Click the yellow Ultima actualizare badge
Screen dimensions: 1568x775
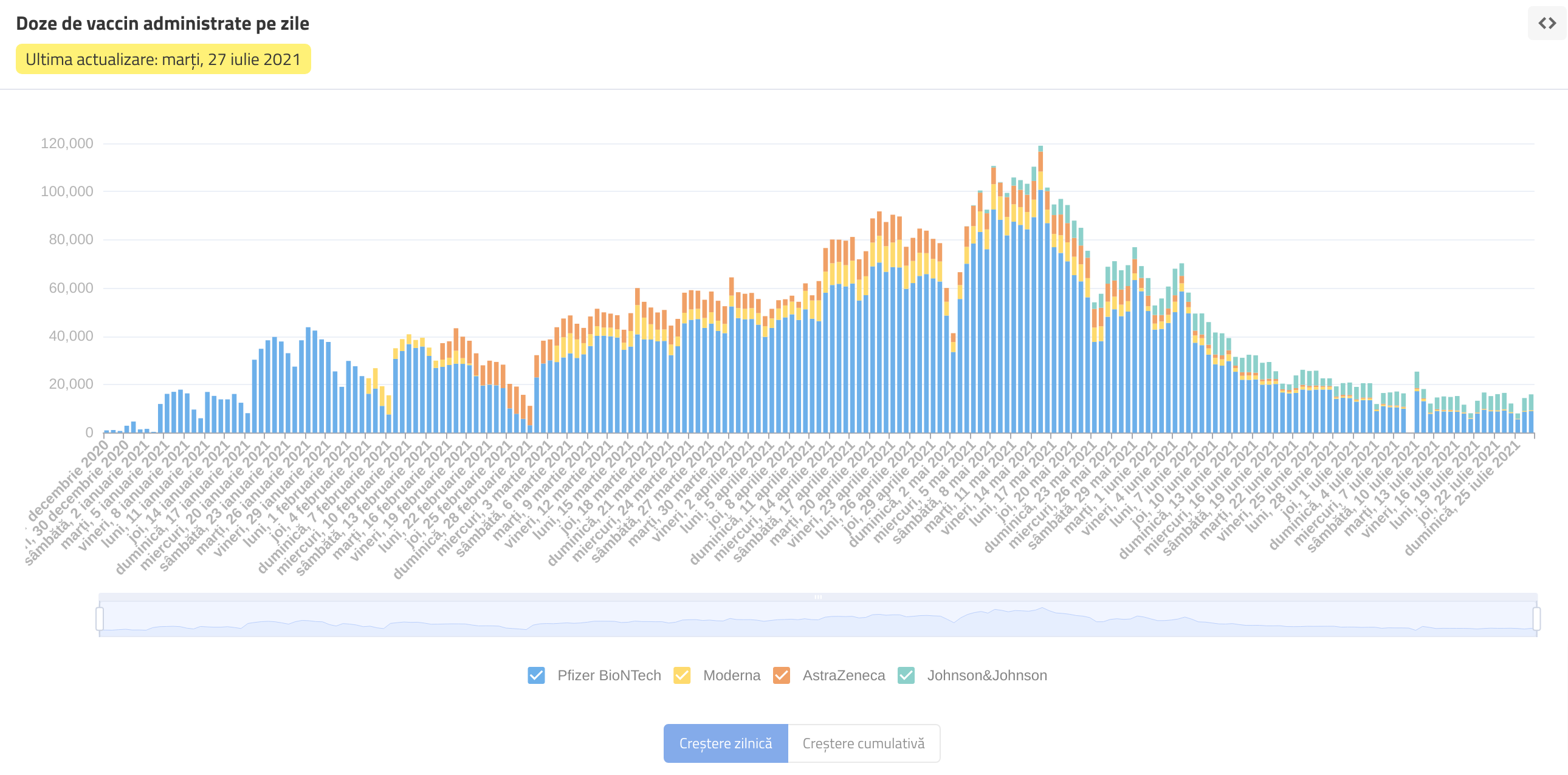163,59
